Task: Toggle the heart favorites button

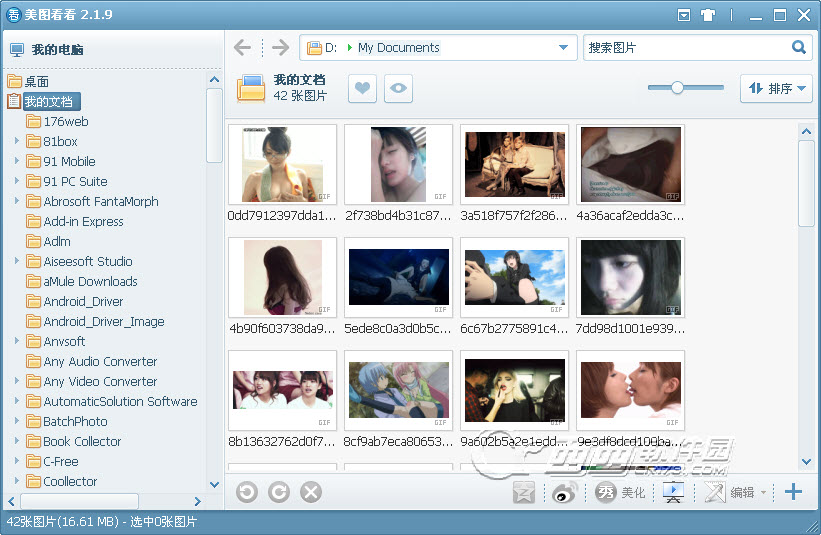Action: point(362,88)
